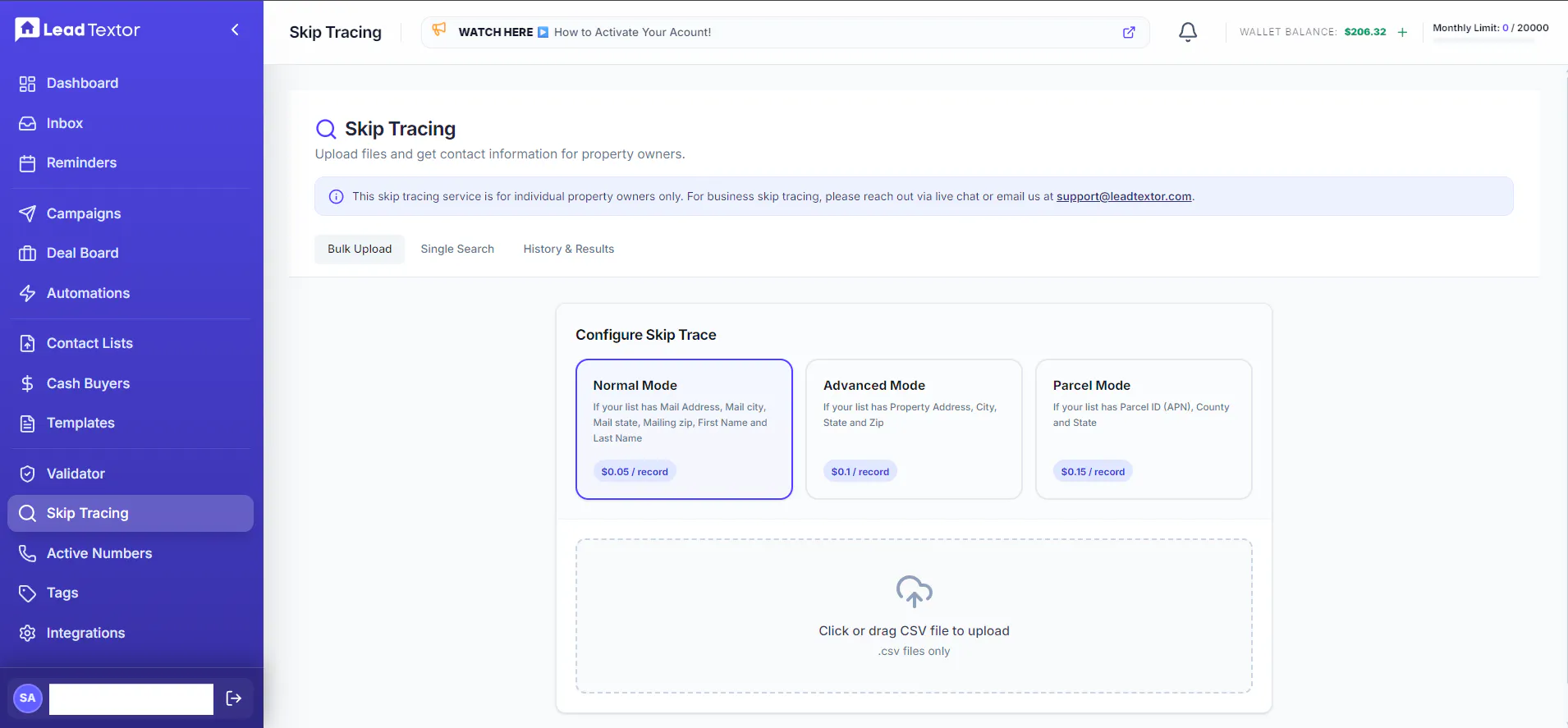Screen dimensions: 1568x728
Task: Email support@leadtextor.com link
Action: point(1124,197)
